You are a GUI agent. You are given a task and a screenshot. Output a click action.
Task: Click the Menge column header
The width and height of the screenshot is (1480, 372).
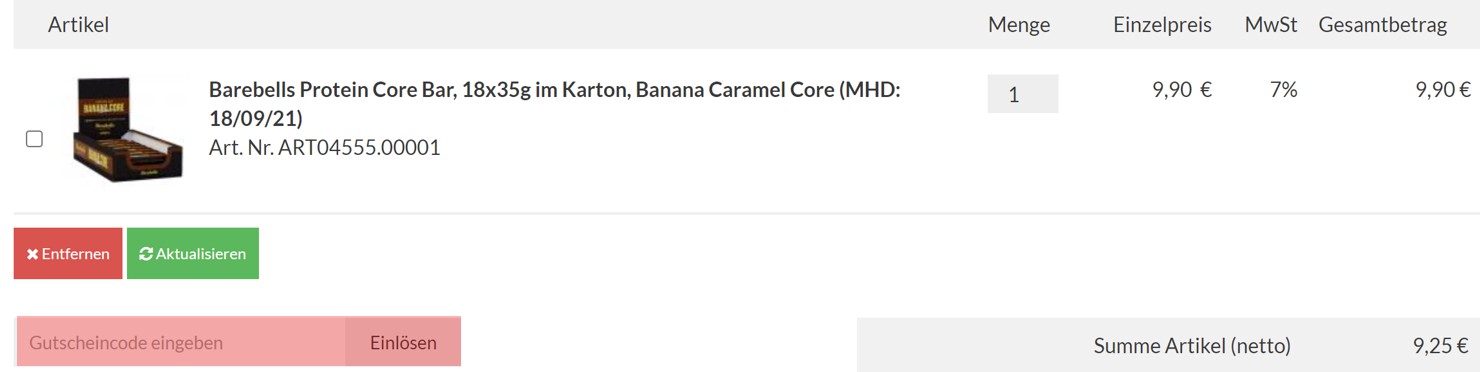[x=1019, y=25]
